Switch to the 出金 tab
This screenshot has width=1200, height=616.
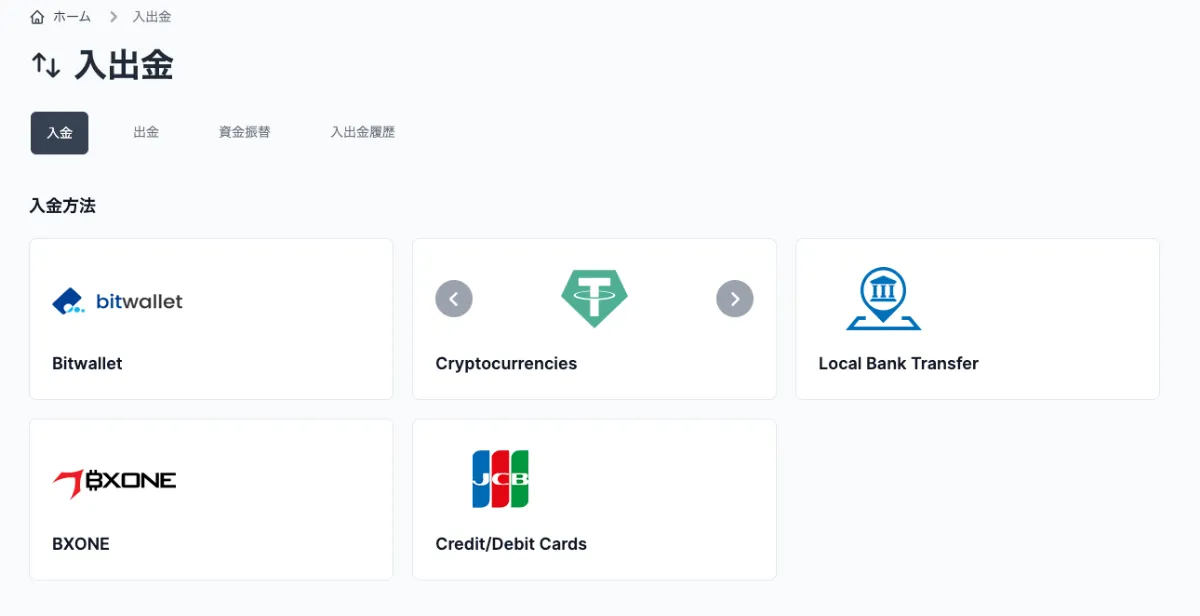146,131
